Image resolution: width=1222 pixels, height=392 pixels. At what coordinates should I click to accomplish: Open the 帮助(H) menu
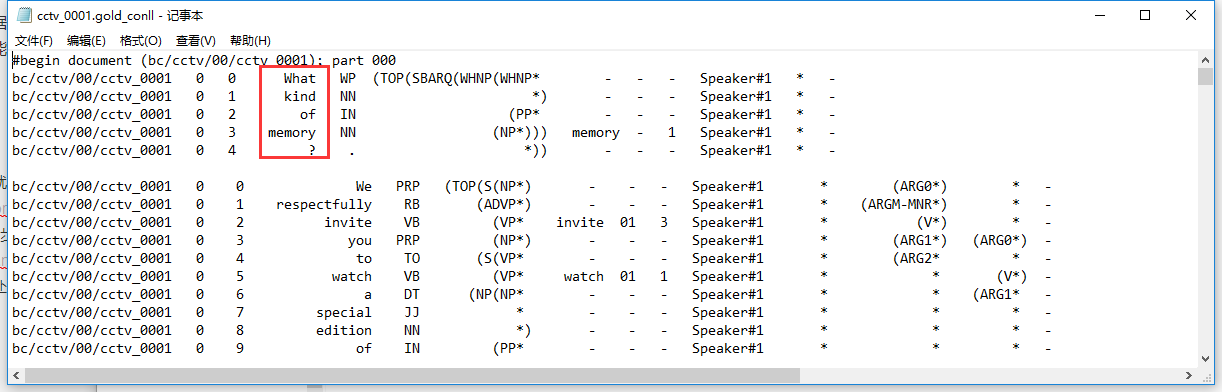250,41
